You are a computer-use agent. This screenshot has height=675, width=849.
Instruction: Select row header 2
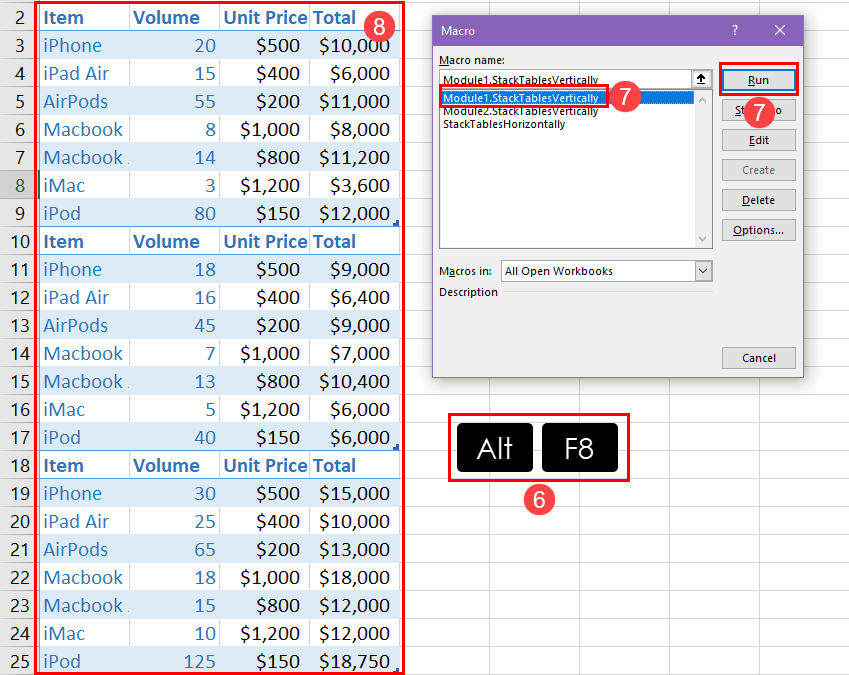pos(18,17)
